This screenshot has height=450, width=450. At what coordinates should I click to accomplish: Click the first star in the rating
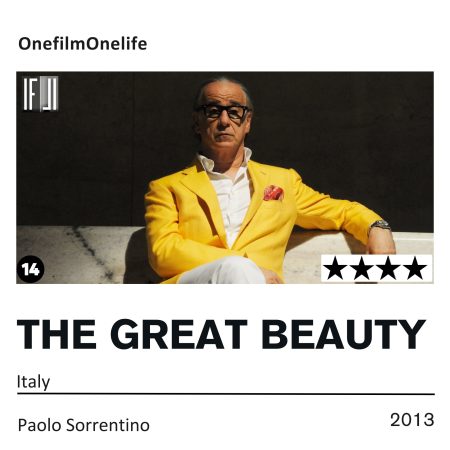(x=335, y=268)
